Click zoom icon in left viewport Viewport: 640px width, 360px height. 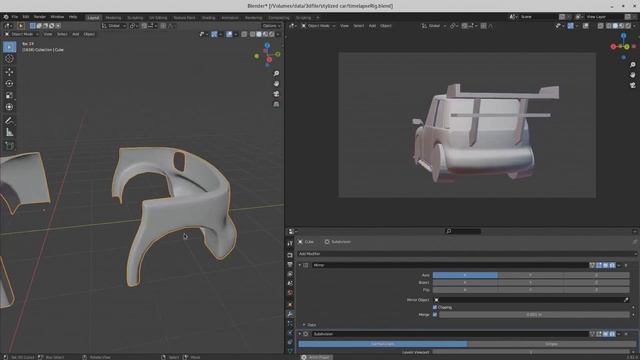[x=276, y=73]
